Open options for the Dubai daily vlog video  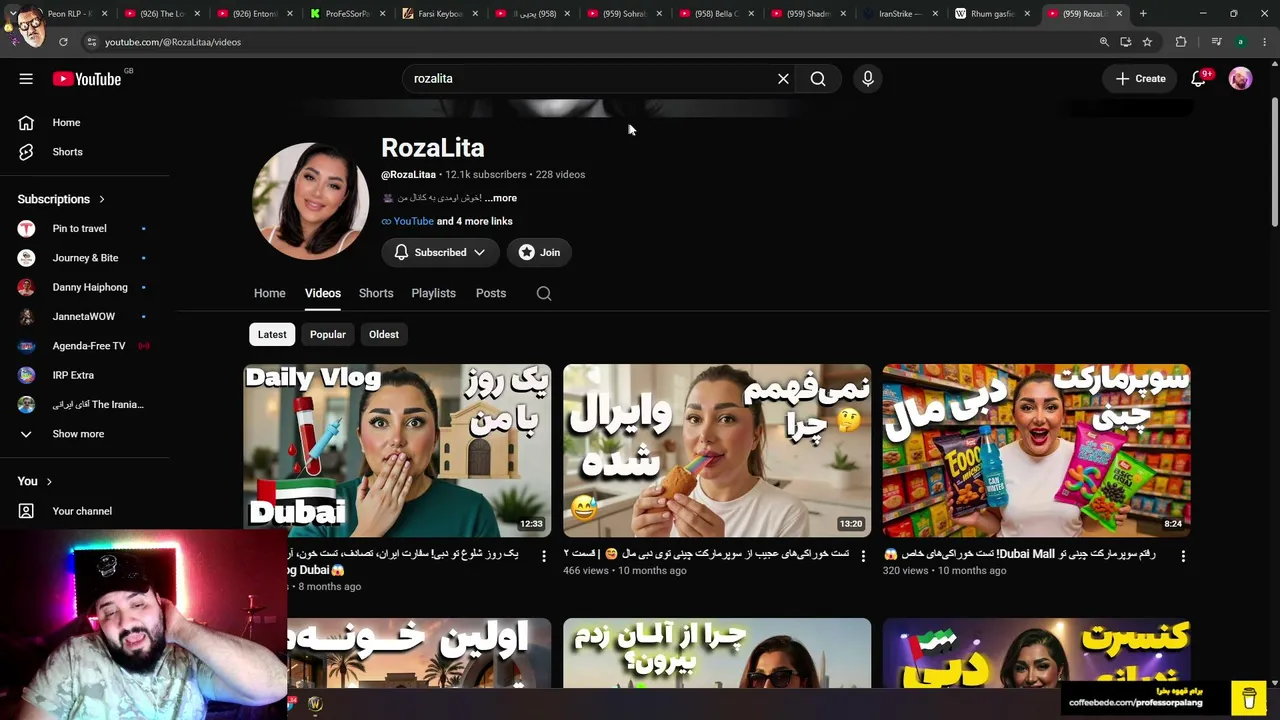(x=544, y=556)
